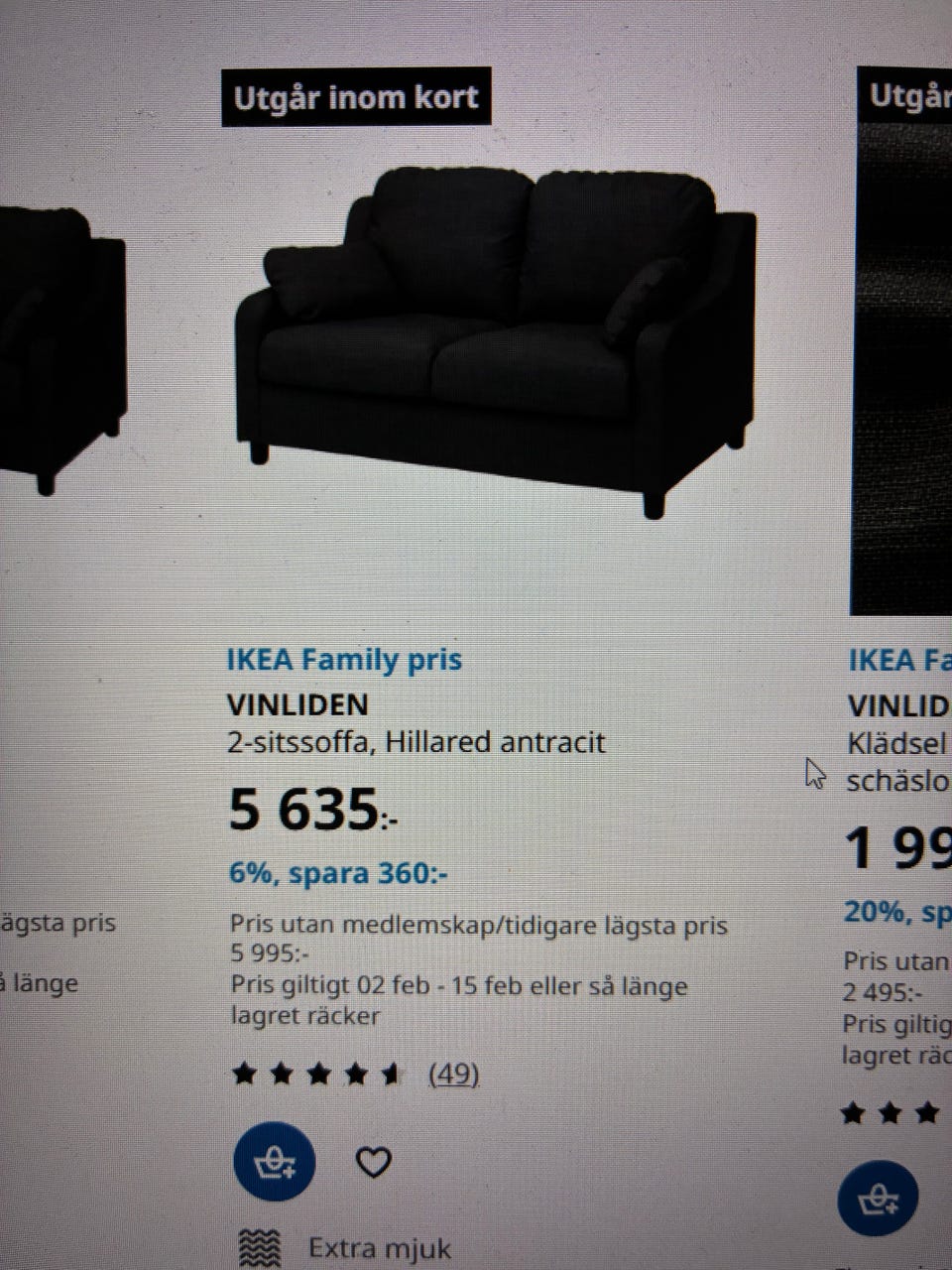Add the VINLIDEN klädsel item to cart
The width and height of the screenshot is (952, 1270).
click(x=878, y=1201)
